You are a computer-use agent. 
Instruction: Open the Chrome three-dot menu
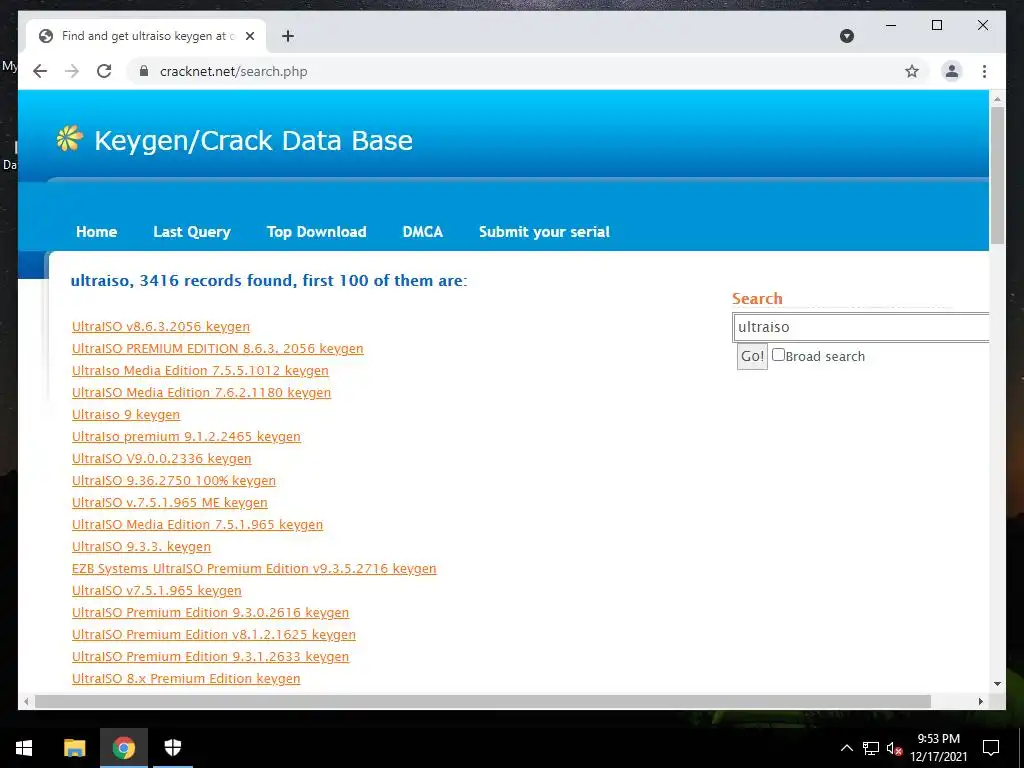[984, 71]
